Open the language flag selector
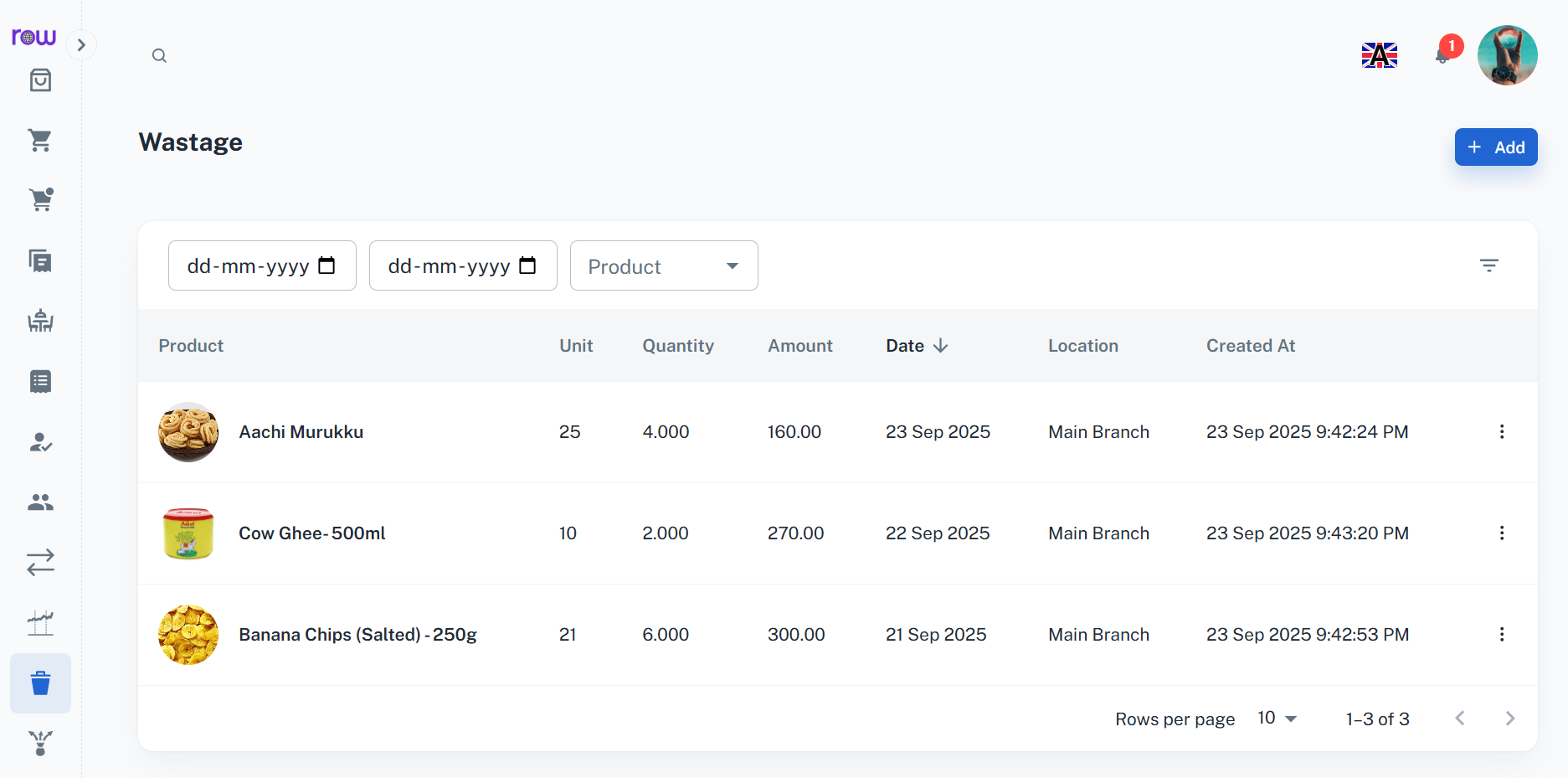This screenshot has width=1568, height=778. pyautogui.click(x=1379, y=55)
